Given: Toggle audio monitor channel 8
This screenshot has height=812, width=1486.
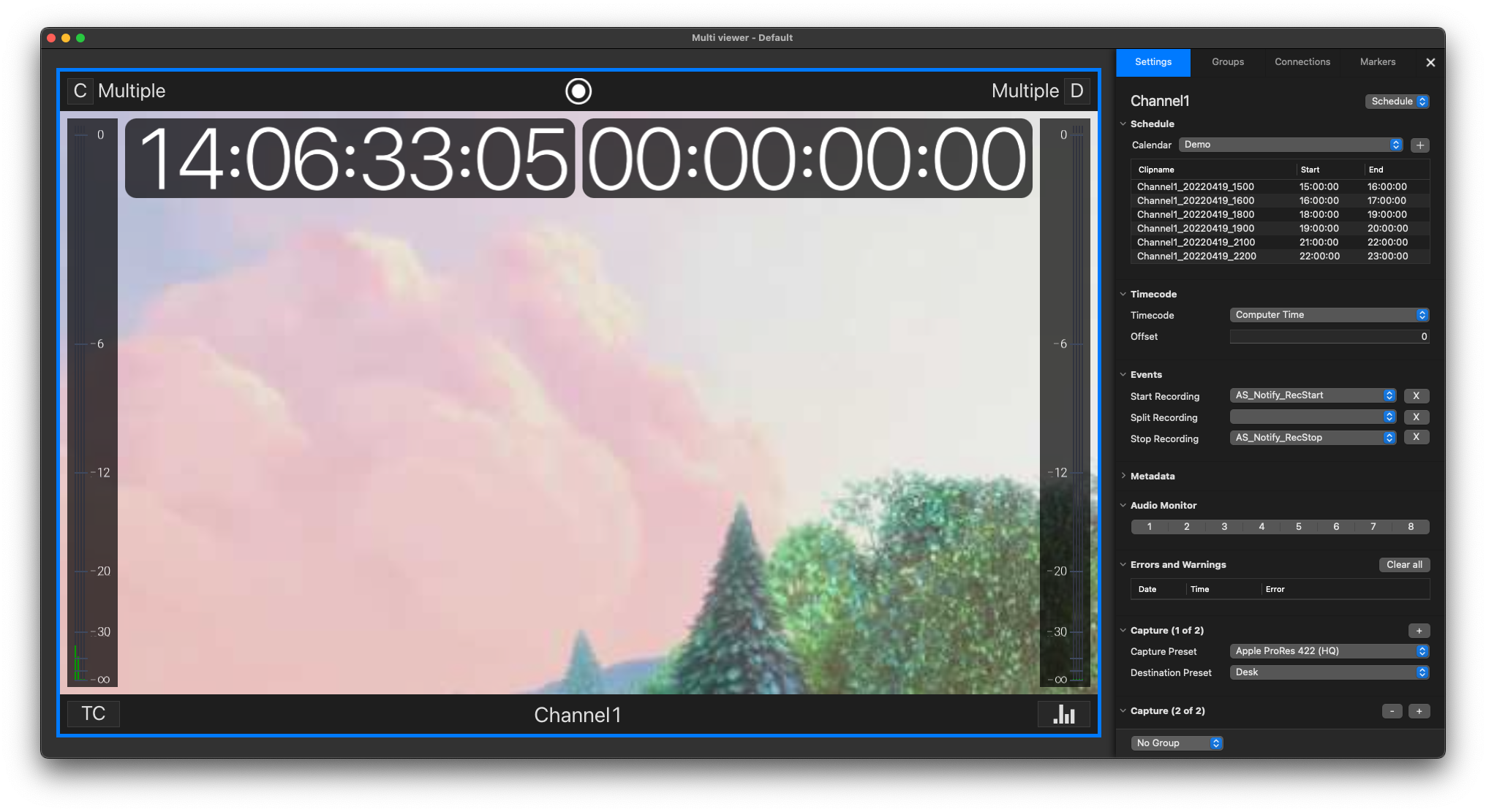Looking at the screenshot, I should point(1411,527).
